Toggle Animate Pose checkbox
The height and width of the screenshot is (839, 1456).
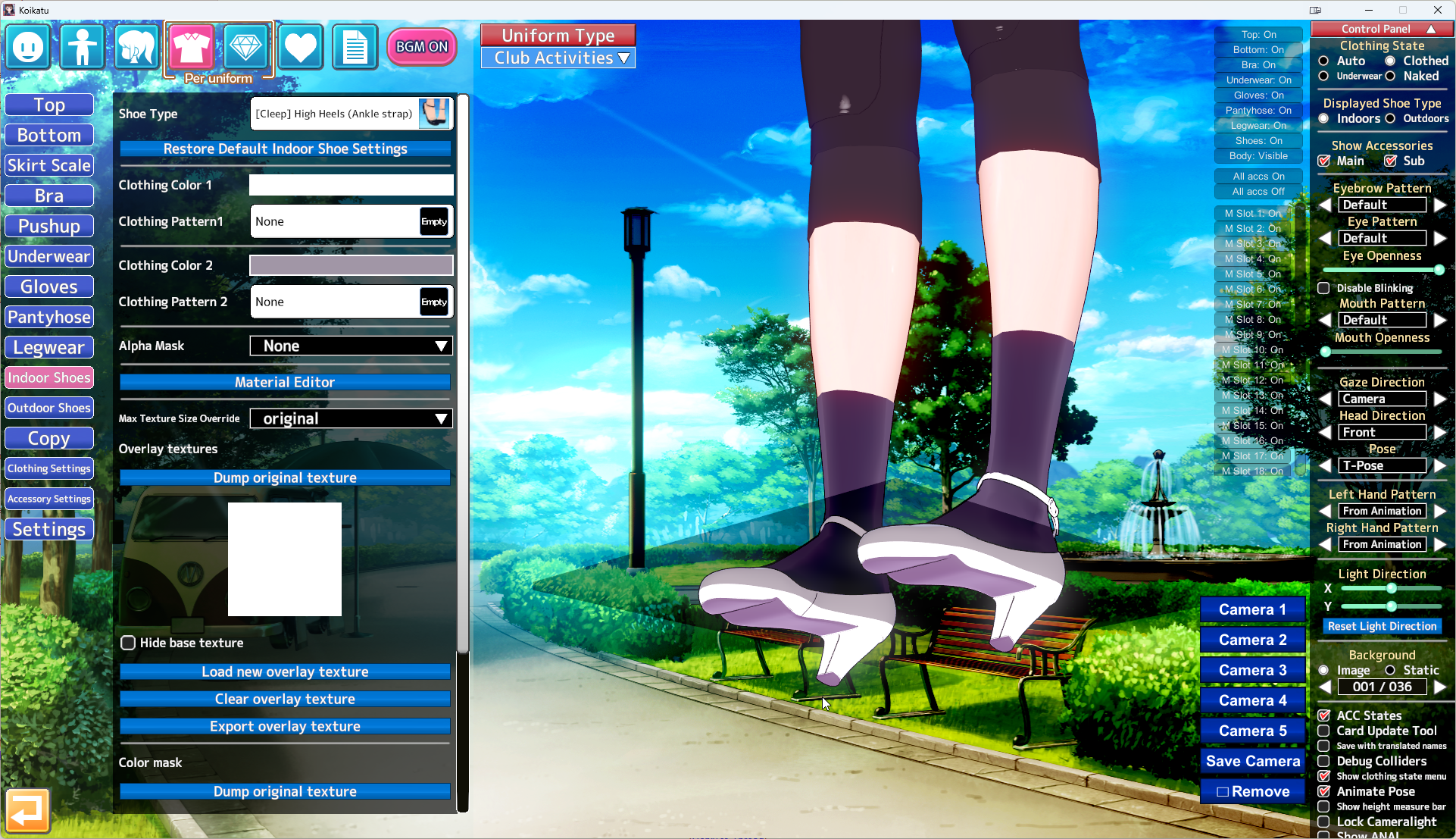pos(1323,791)
